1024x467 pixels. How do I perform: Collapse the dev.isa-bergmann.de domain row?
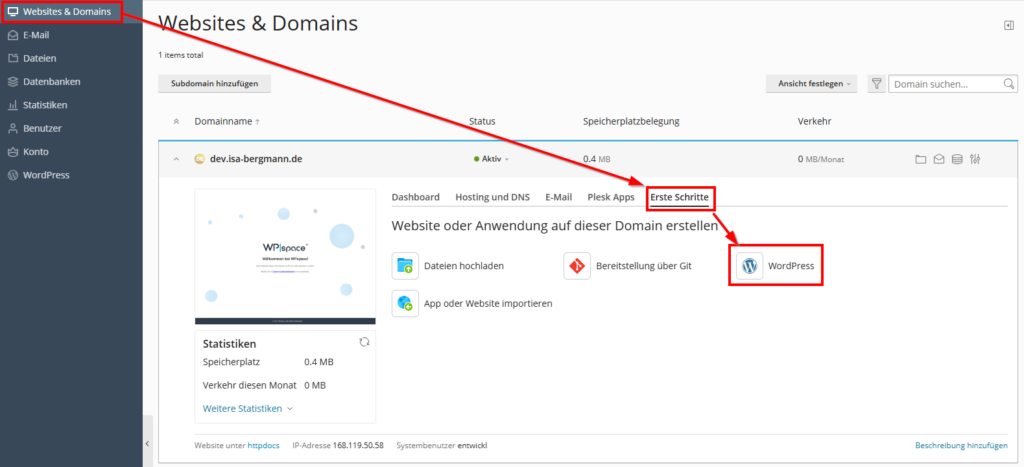pyautogui.click(x=176, y=159)
